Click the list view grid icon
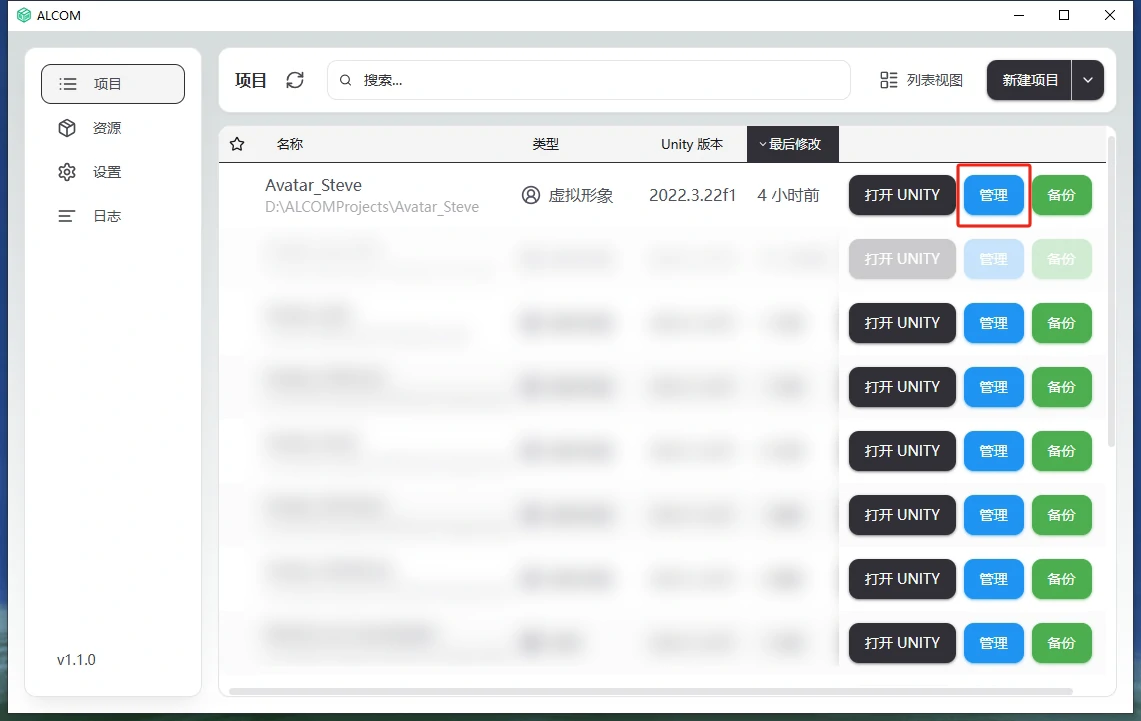1141x721 pixels. (x=888, y=80)
